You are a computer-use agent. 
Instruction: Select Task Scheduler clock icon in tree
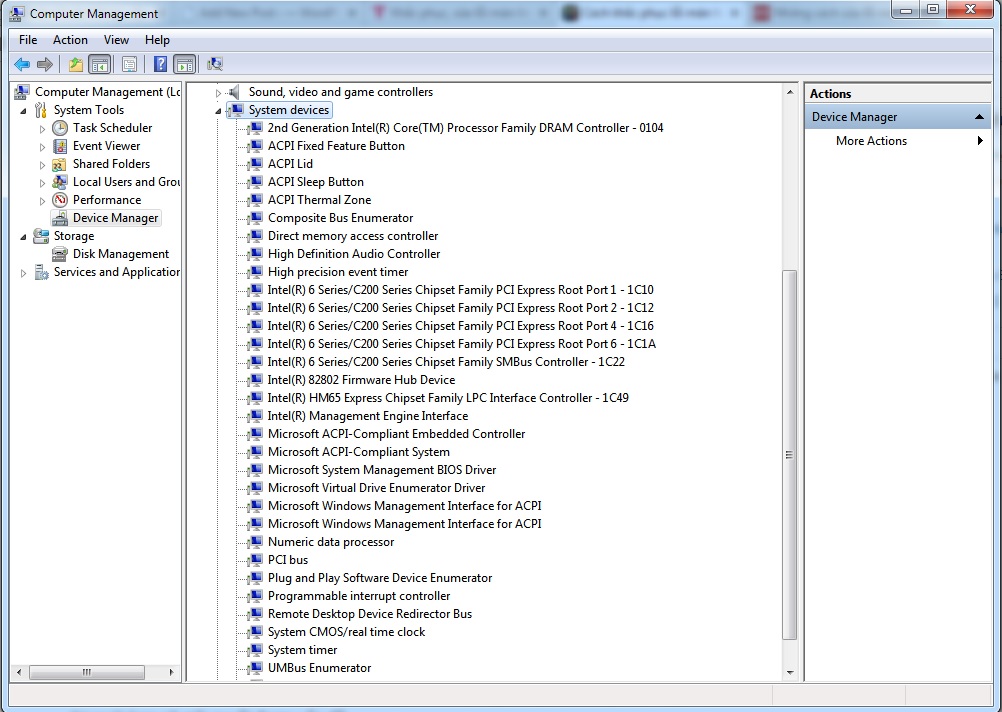coord(60,128)
